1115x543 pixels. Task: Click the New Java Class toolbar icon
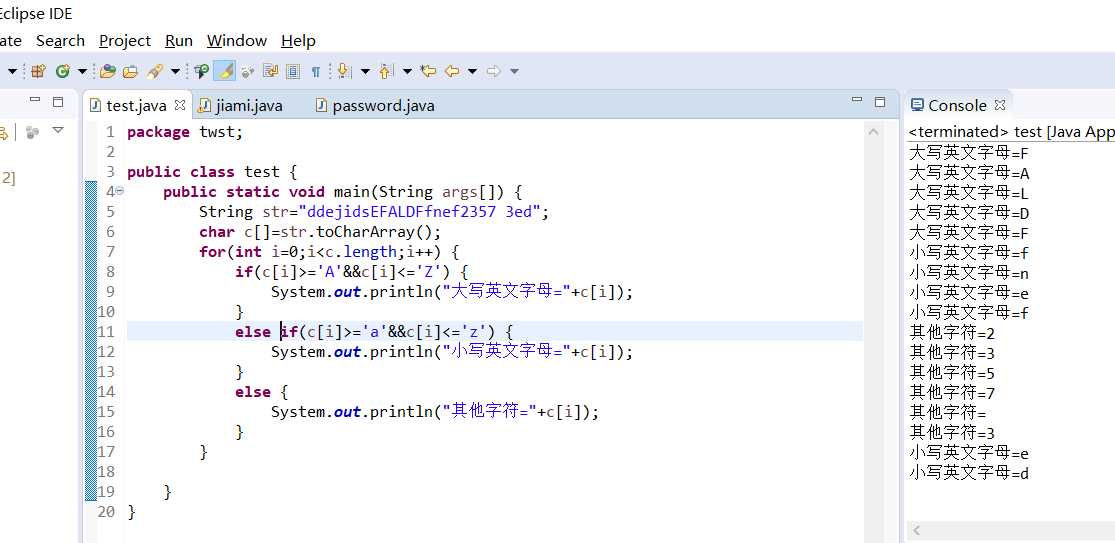pyautogui.click(x=63, y=71)
